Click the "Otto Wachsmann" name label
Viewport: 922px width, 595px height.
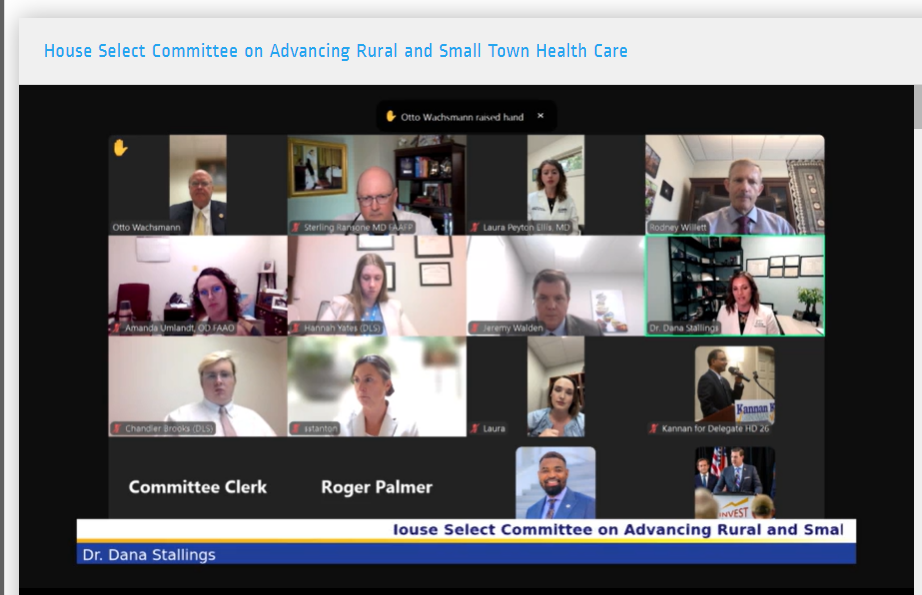click(146, 228)
